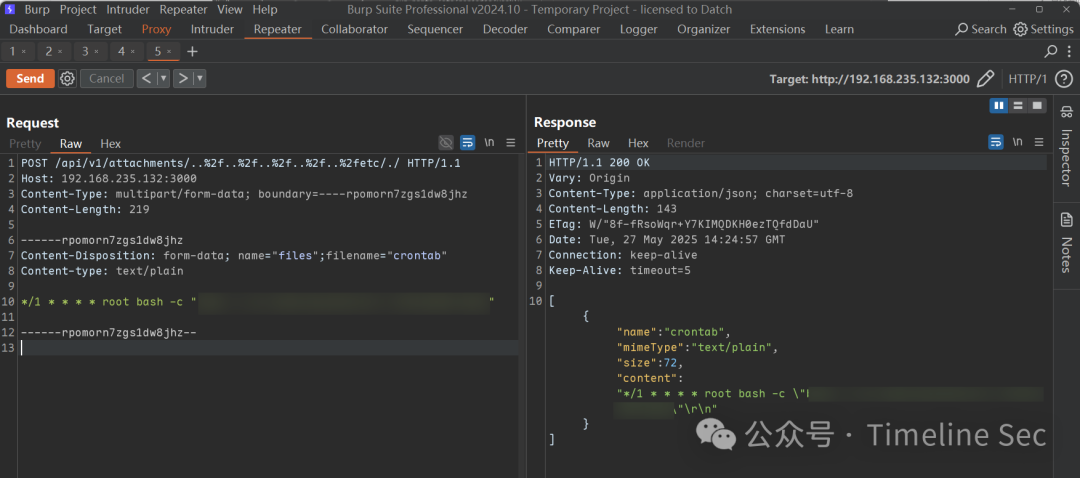Send the request
The width and height of the screenshot is (1080, 478).
click(x=30, y=79)
